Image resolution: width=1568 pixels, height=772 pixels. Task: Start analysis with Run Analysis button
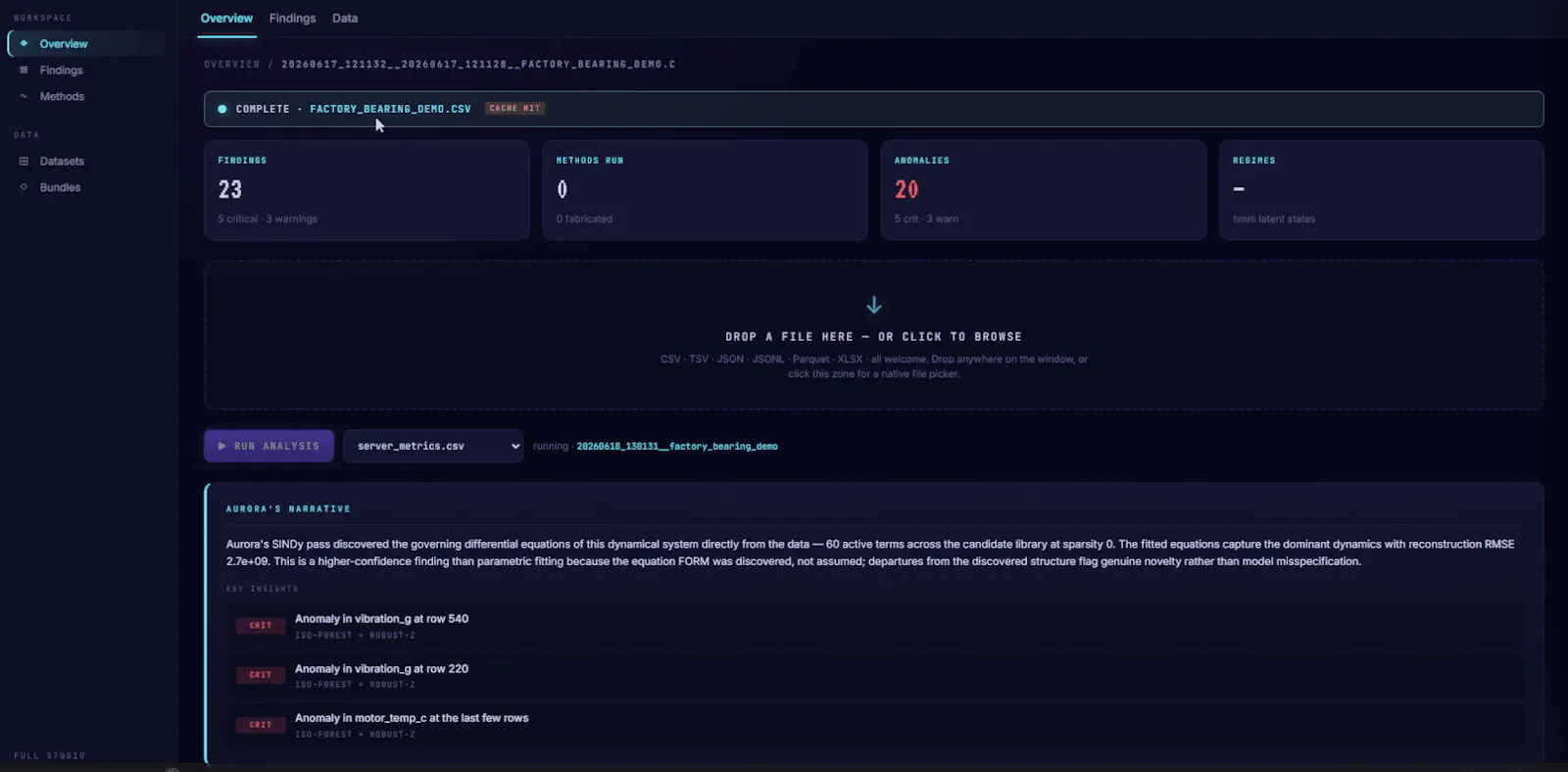pos(269,446)
